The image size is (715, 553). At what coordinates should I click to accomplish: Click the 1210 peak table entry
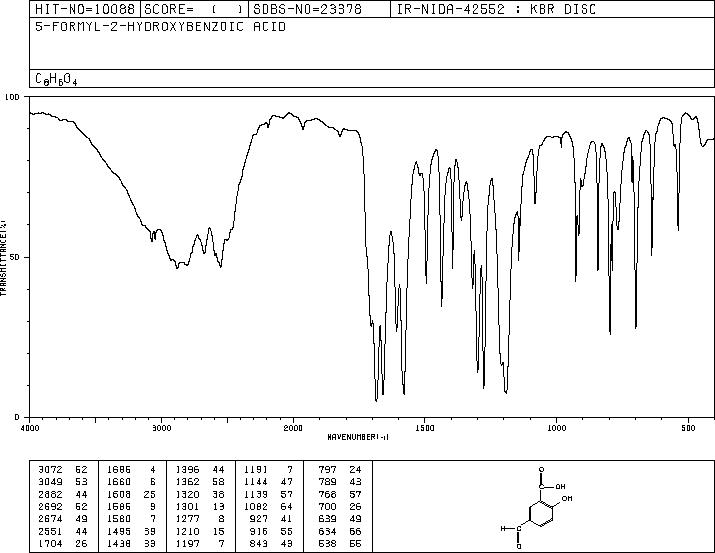pyautogui.click(x=200, y=532)
